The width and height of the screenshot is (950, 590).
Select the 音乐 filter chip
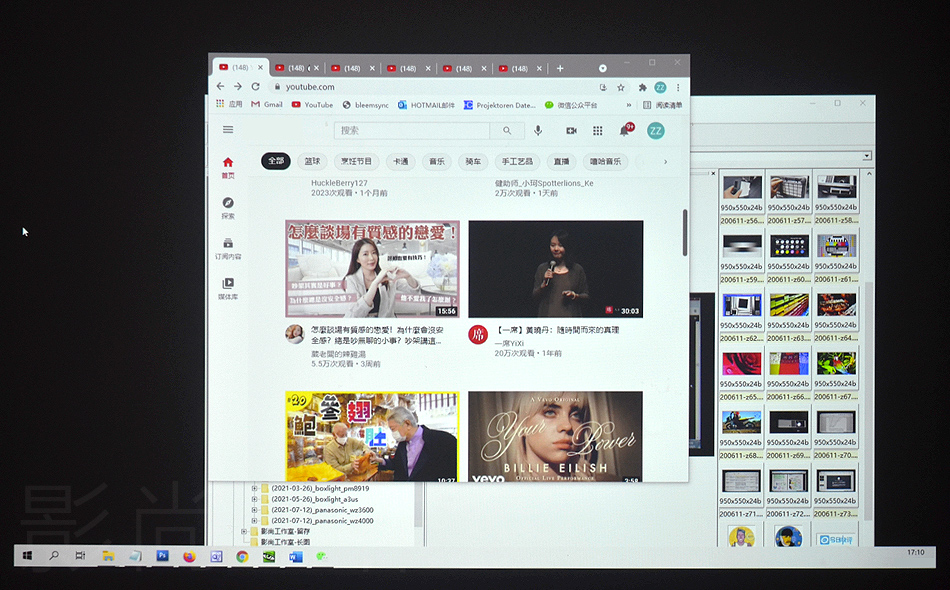click(x=437, y=161)
